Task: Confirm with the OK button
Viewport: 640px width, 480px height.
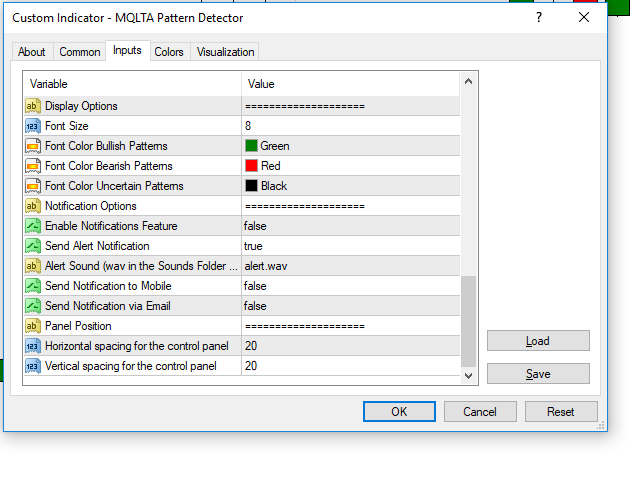Action: [399, 411]
